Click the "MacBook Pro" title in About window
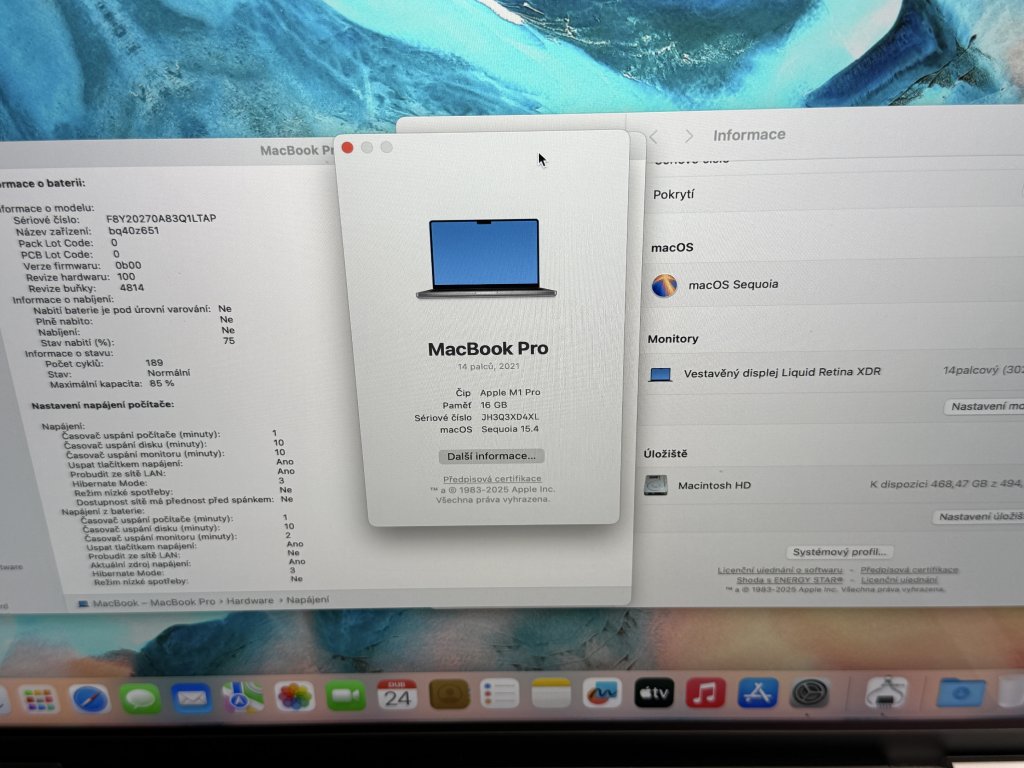This screenshot has width=1024, height=768. coord(488,349)
